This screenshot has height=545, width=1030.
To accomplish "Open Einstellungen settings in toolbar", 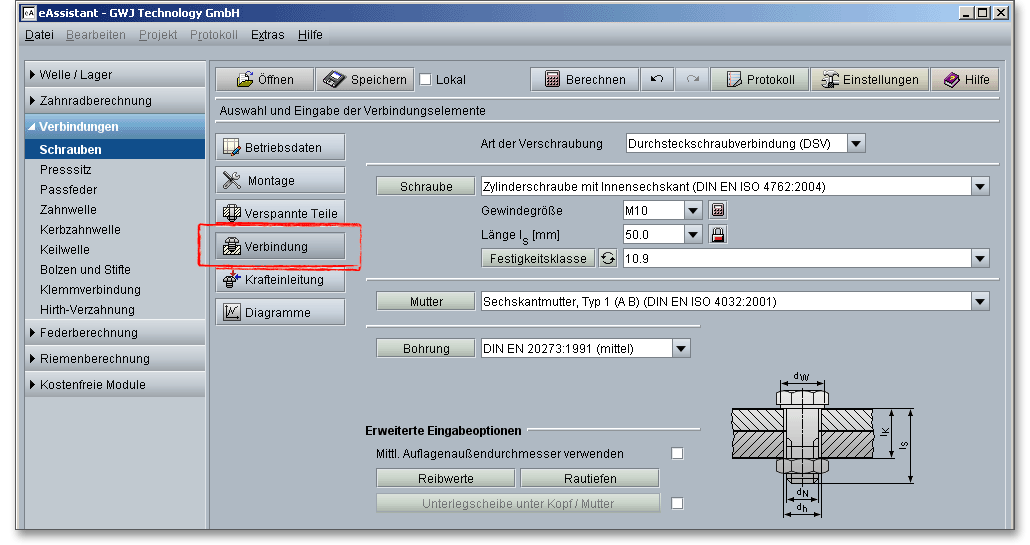I will tap(869, 80).
